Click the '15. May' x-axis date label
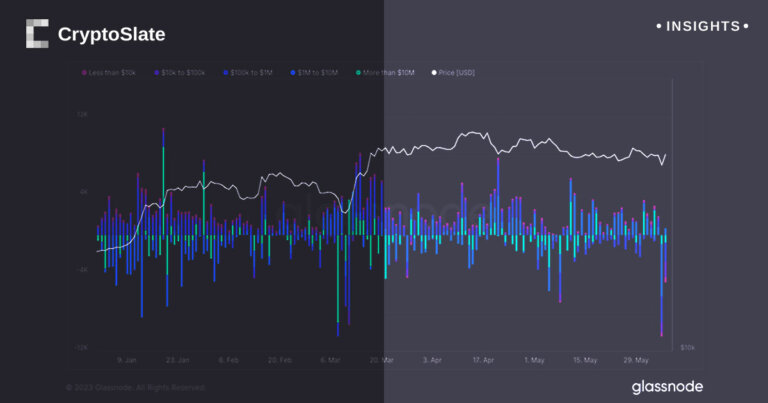This screenshot has width=768, height=403. (x=585, y=360)
